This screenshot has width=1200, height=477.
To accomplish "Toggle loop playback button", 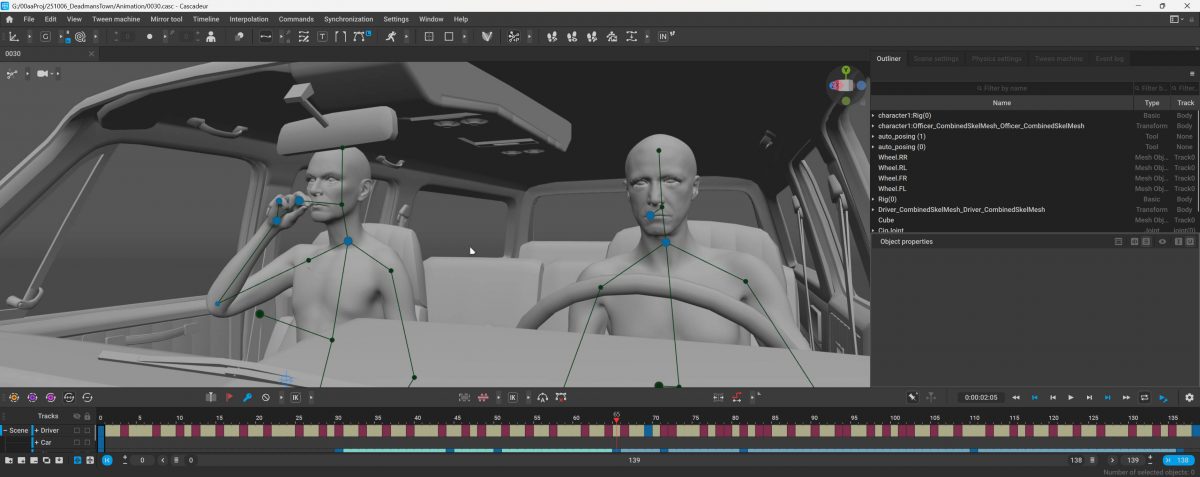I will pyautogui.click(x=1145, y=397).
